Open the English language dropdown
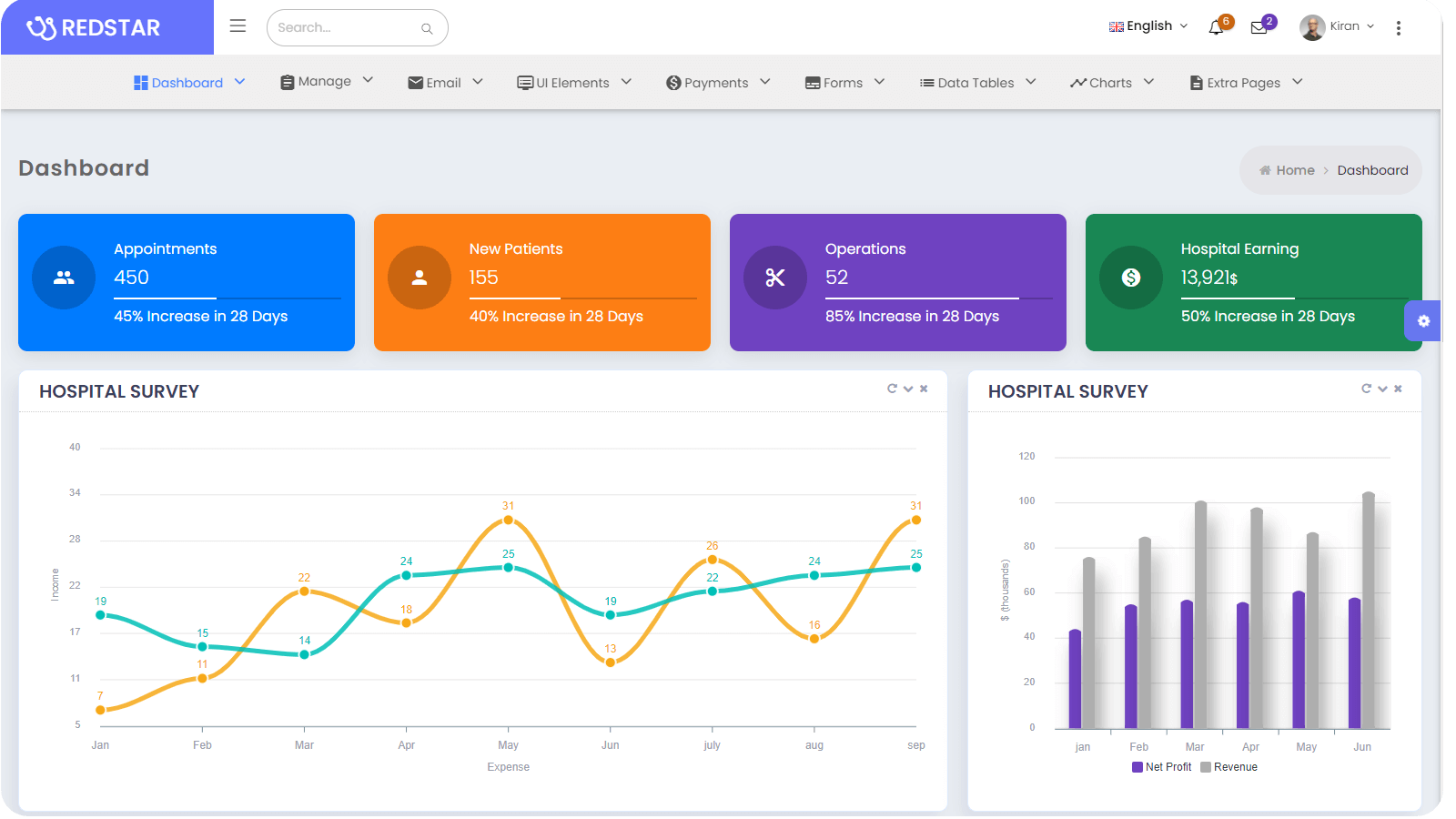The image size is (1456, 819). [x=1148, y=26]
